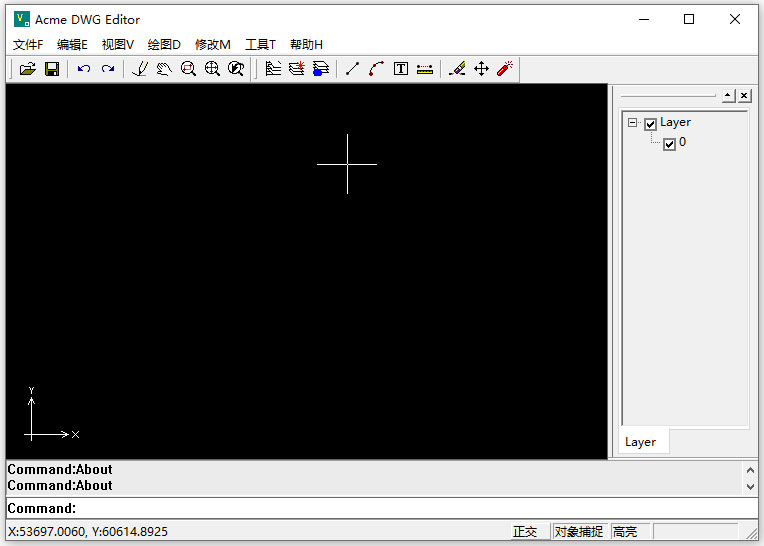Choose the zoom window magnifier tool

[x=188, y=69]
